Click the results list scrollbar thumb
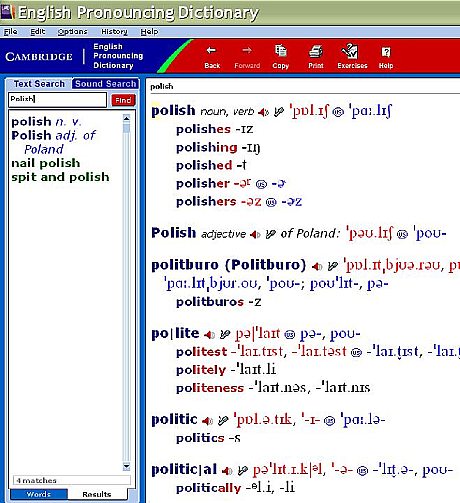460x503 pixels. click(126, 128)
